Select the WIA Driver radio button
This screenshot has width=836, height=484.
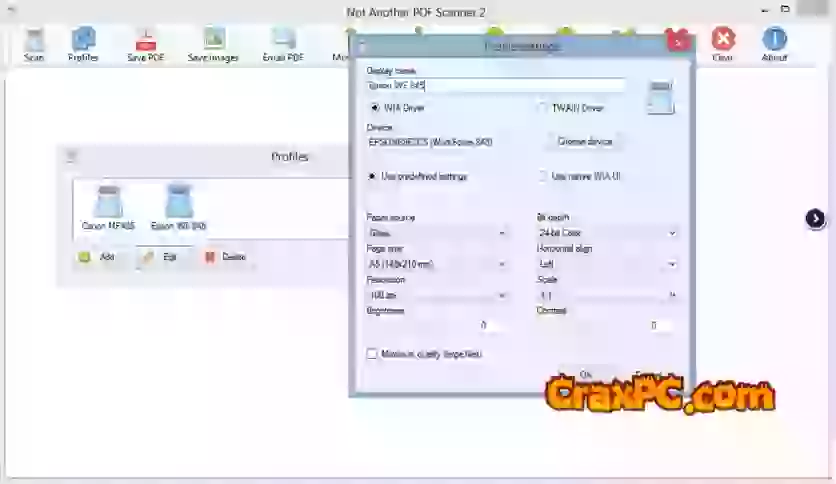[375, 108]
